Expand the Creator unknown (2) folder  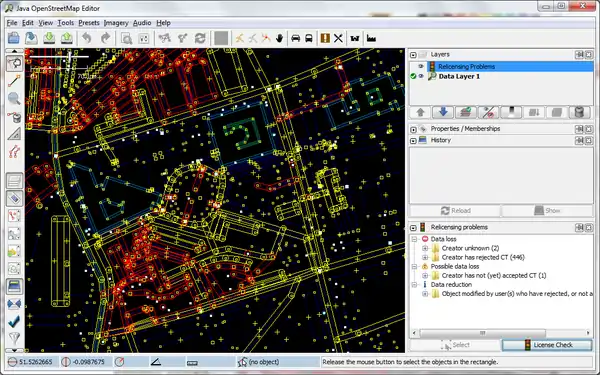point(425,248)
